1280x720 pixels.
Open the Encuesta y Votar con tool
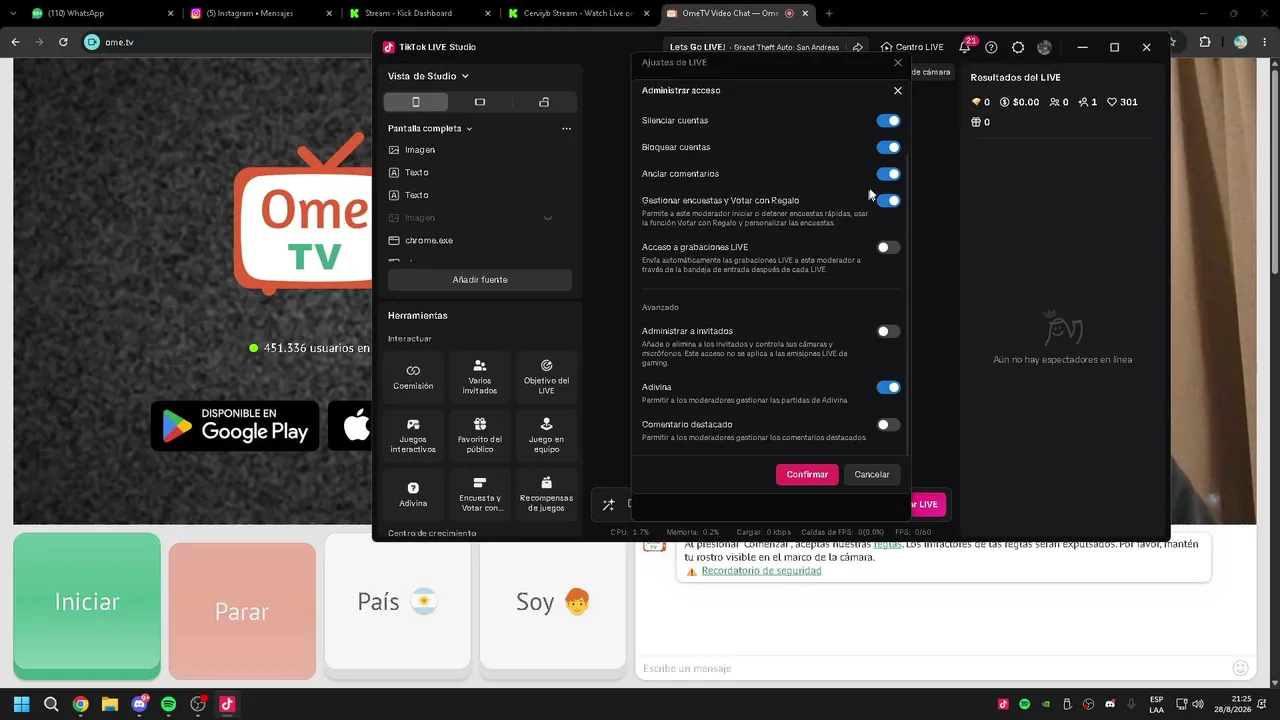click(x=480, y=493)
